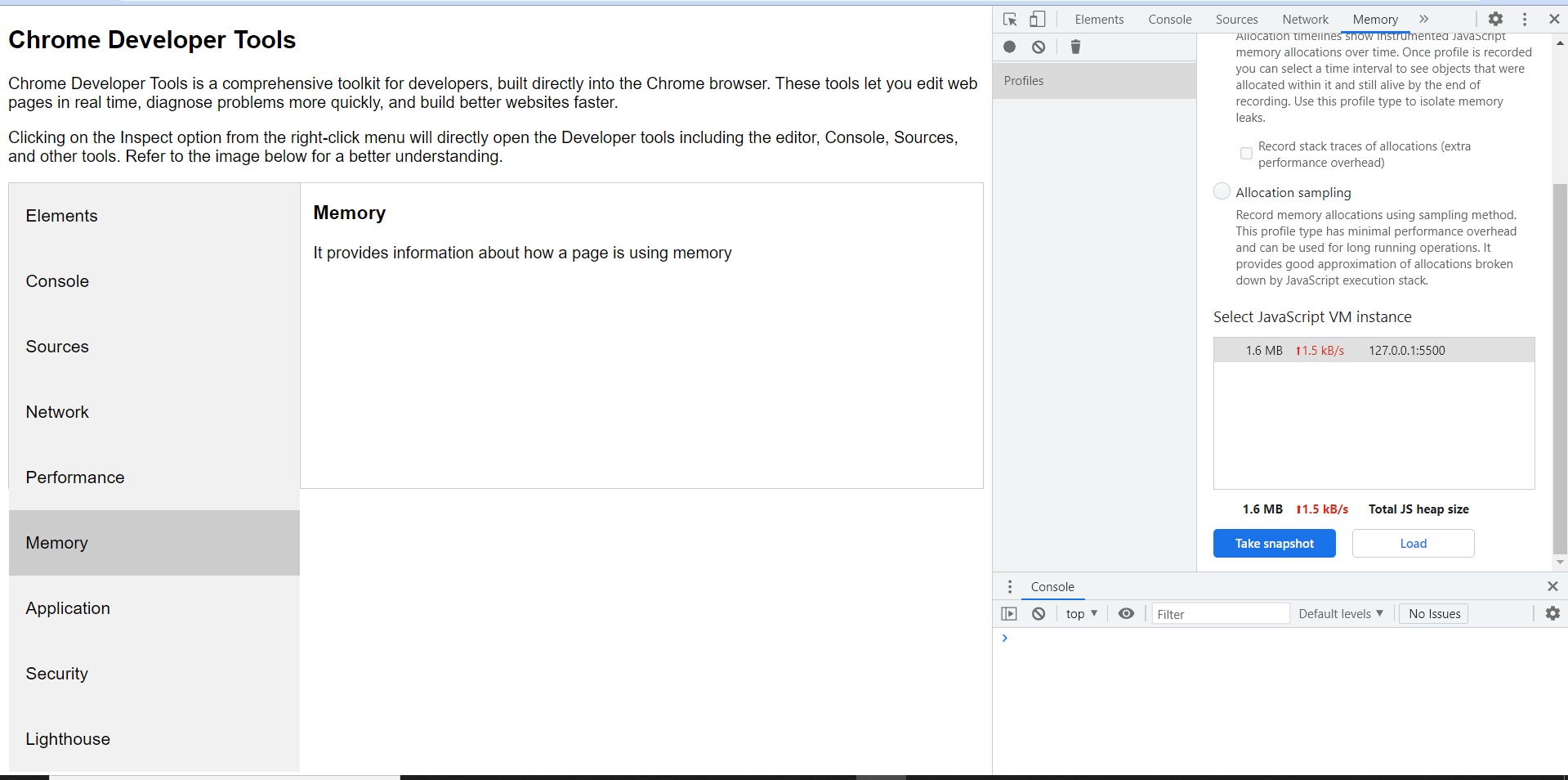The image size is (1568, 780).
Task: Click the clear console icon
Action: 1039,614
